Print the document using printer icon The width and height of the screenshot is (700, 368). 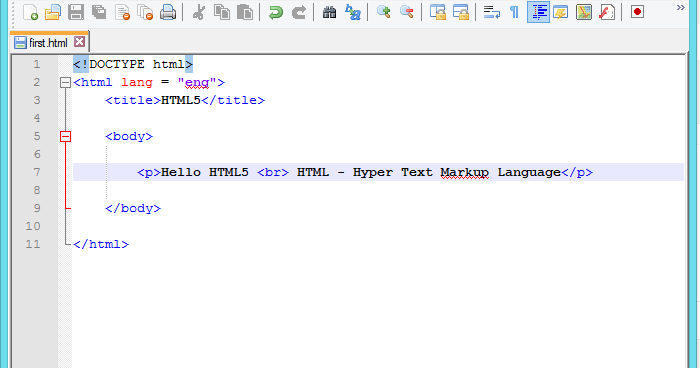[168, 12]
